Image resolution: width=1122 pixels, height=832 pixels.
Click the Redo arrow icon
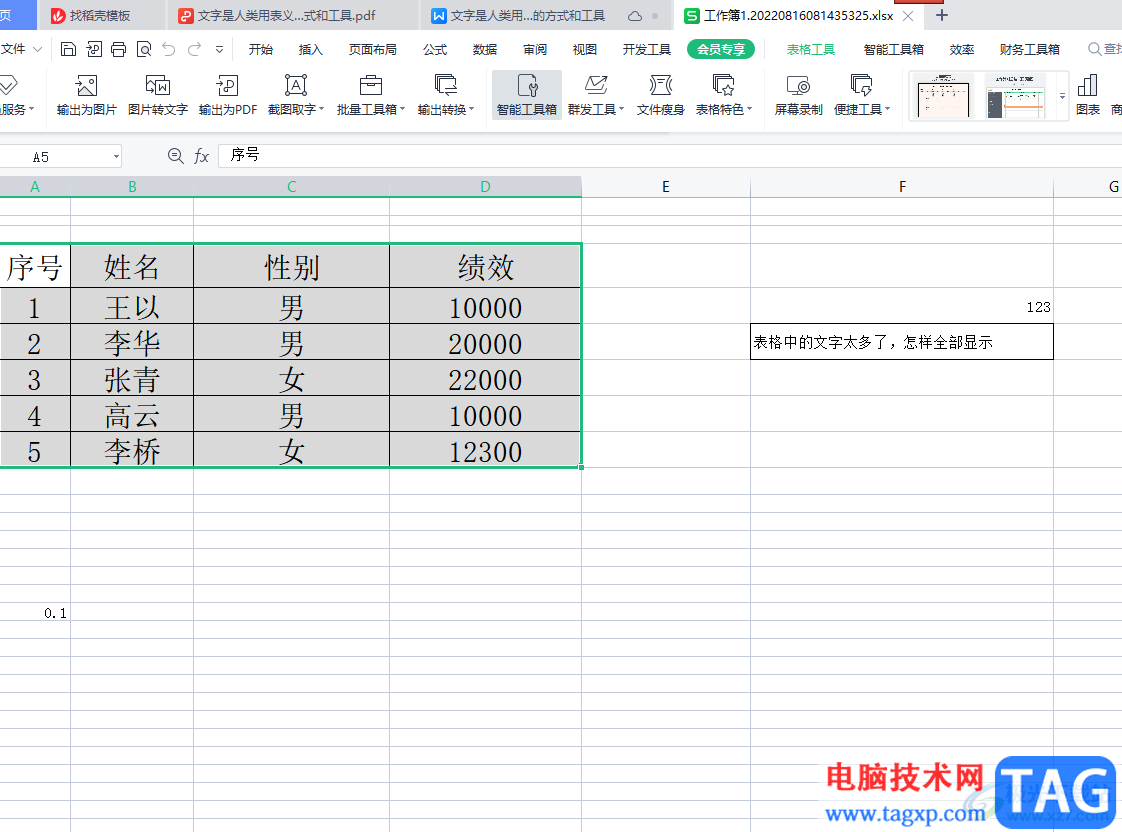click(x=194, y=49)
